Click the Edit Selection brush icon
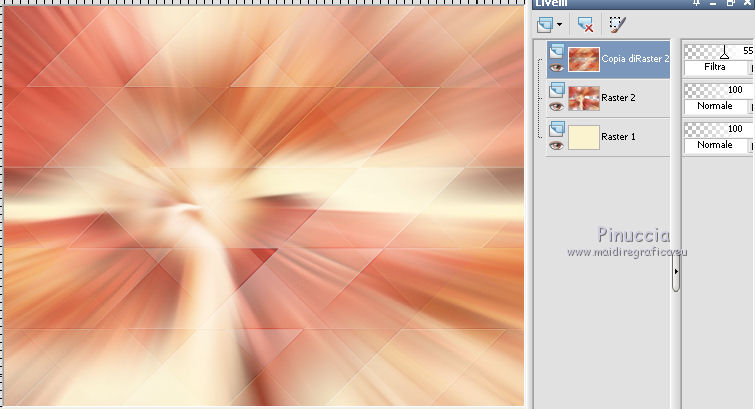 click(x=617, y=25)
